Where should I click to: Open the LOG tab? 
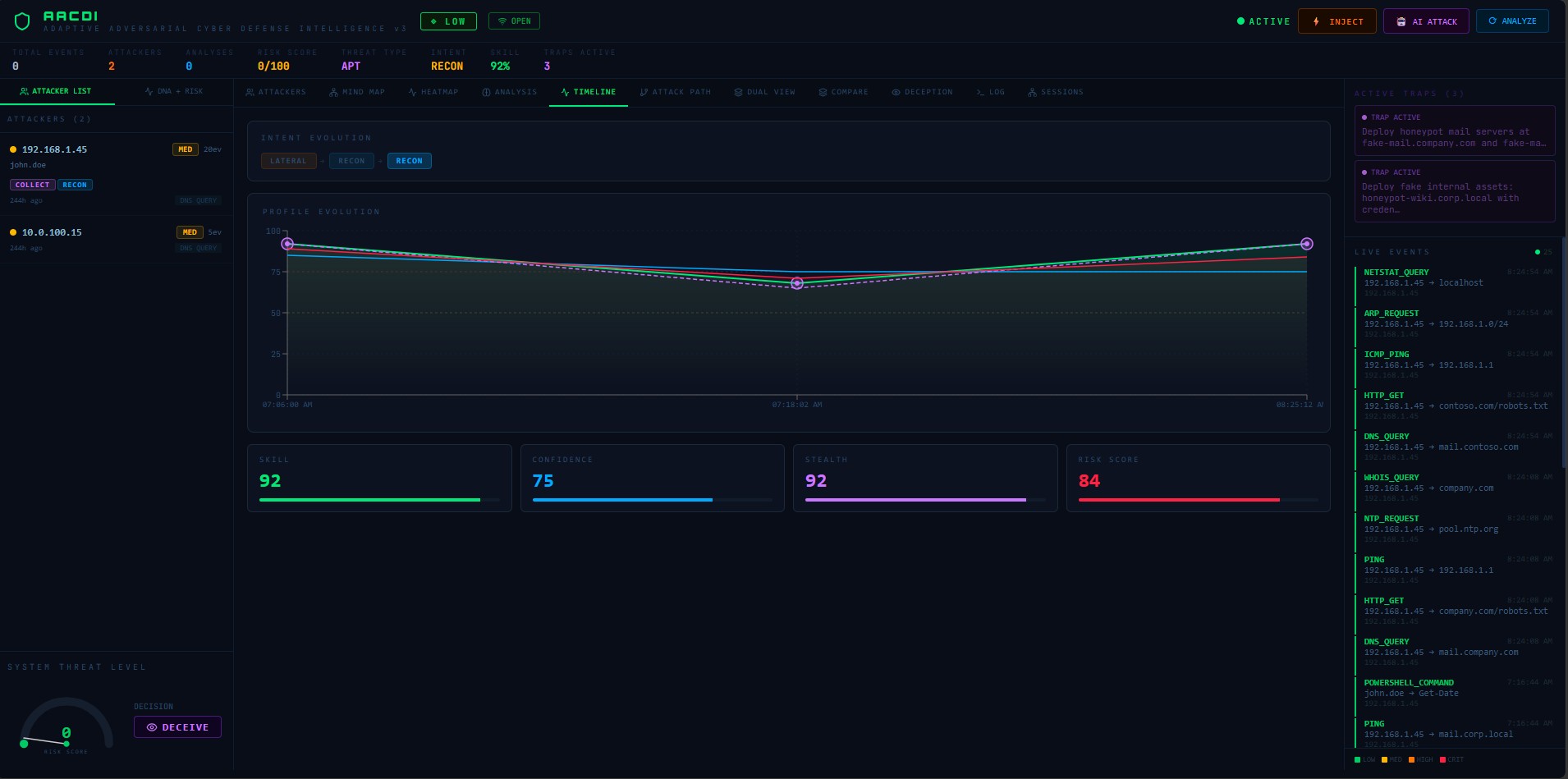click(x=990, y=92)
